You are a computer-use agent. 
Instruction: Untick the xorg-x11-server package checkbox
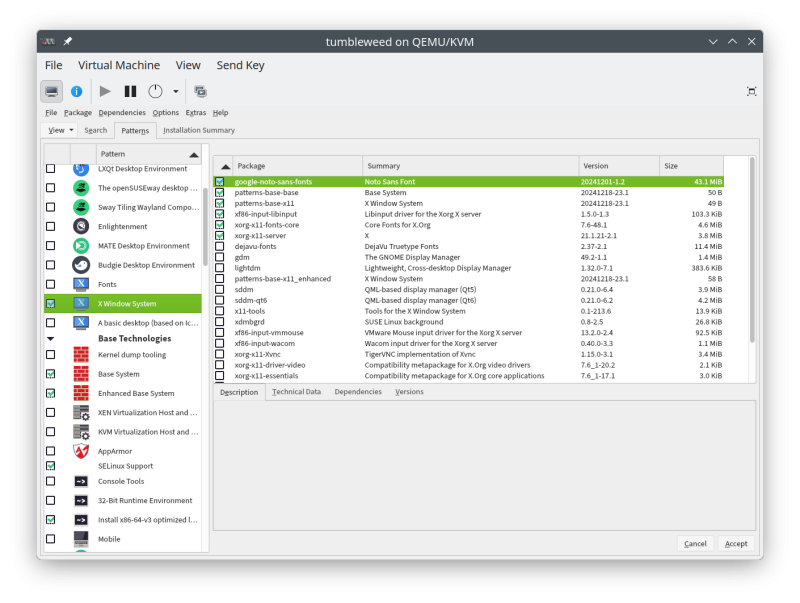pos(220,236)
